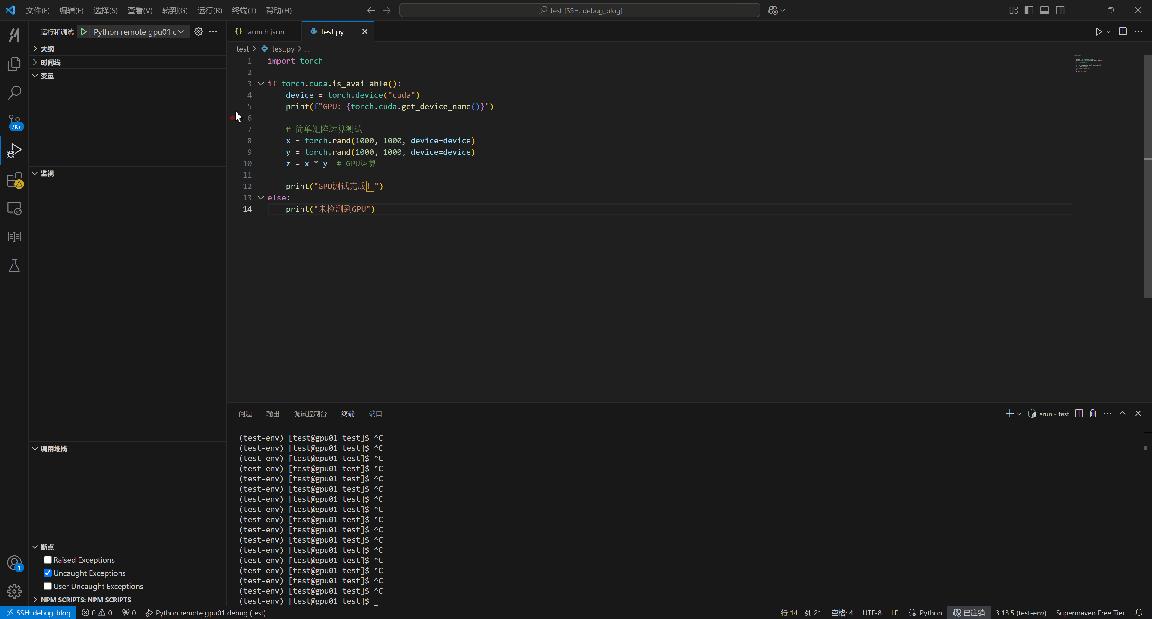The image size is (1152, 619).
Task: Open the Search view icon
Action: 14,92
